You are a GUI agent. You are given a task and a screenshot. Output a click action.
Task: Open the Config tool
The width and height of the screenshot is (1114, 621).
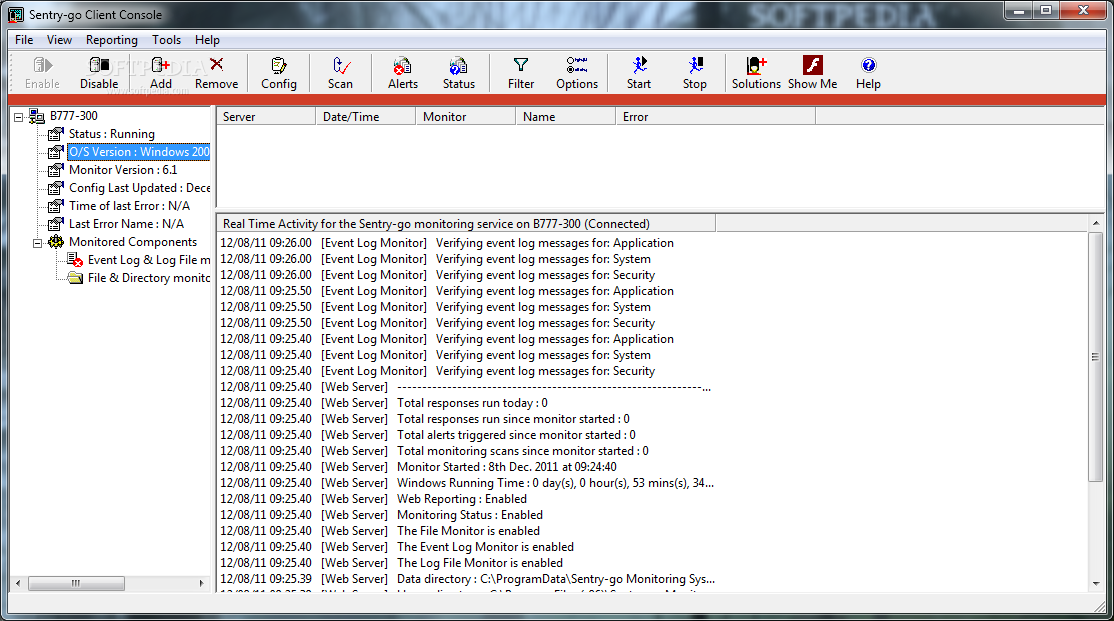(x=278, y=65)
